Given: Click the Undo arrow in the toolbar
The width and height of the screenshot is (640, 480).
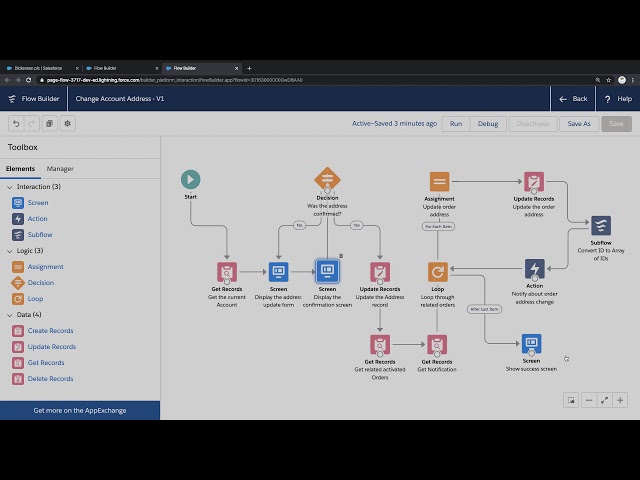Looking at the screenshot, I should click(x=16, y=123).
